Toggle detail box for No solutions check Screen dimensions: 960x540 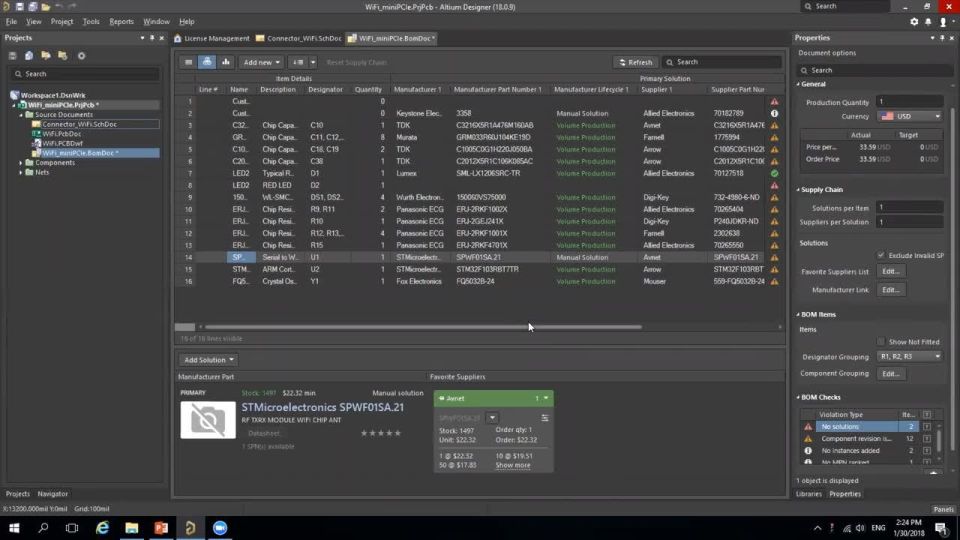coord(927,427)
